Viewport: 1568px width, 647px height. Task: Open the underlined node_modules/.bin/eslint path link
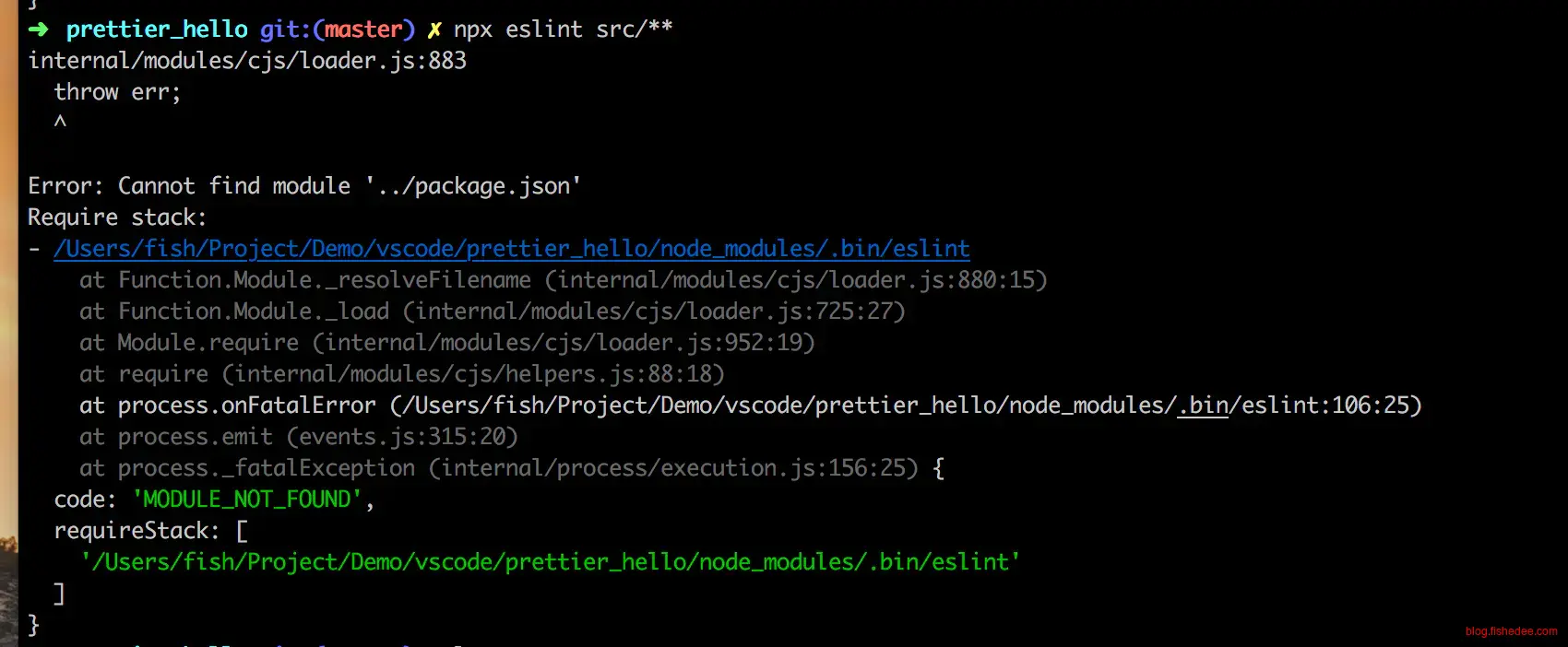point(511,249)
